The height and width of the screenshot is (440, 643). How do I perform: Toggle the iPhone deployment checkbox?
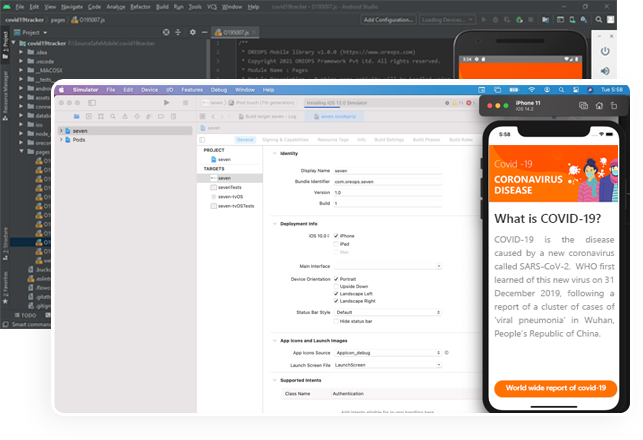point(336,236)
